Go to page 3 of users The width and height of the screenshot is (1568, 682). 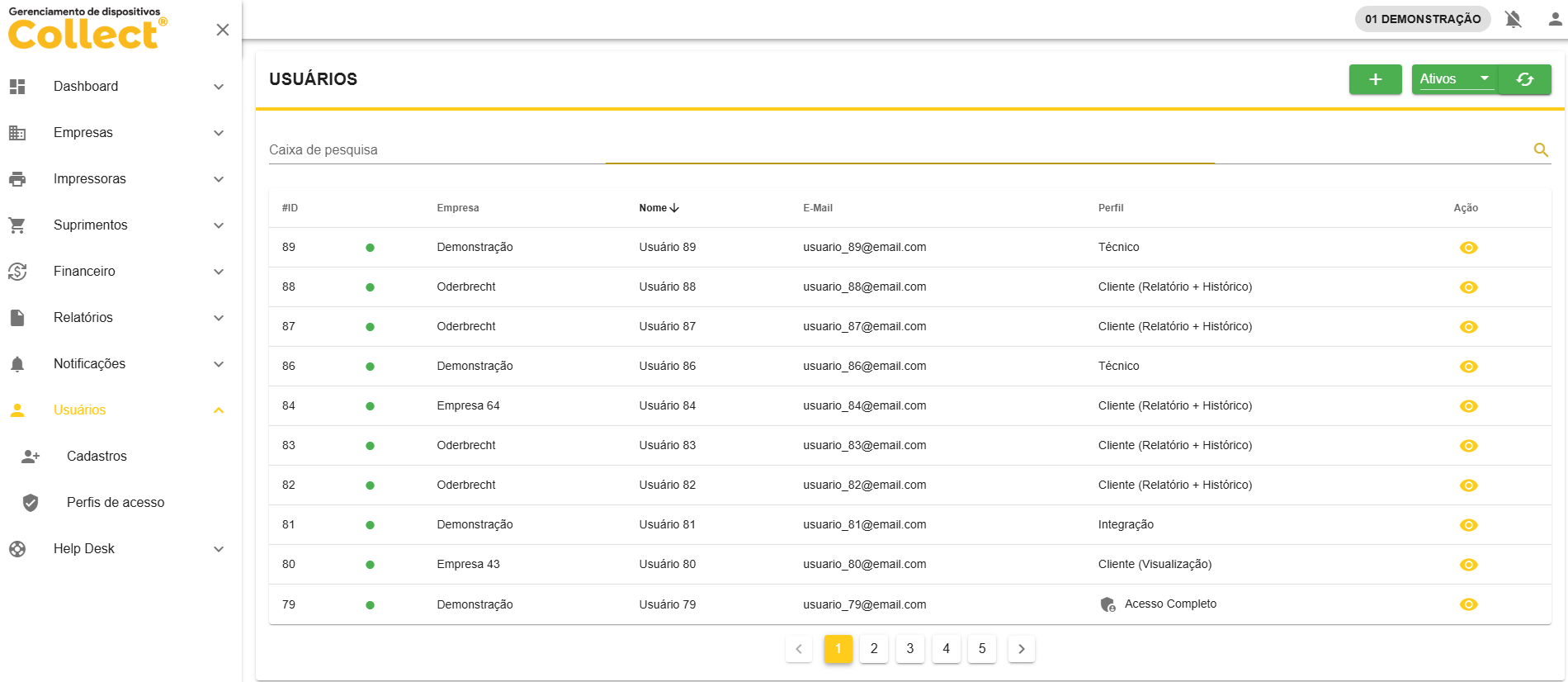tap(909, 649)
